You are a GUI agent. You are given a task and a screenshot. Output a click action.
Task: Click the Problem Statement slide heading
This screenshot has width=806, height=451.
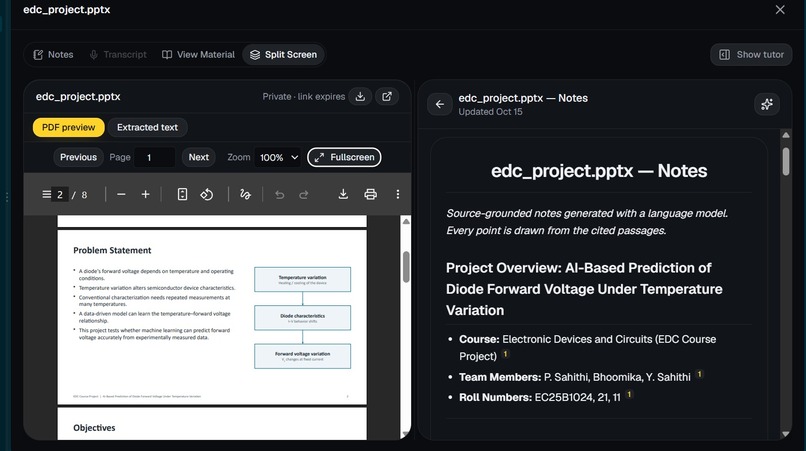[112, 250]
